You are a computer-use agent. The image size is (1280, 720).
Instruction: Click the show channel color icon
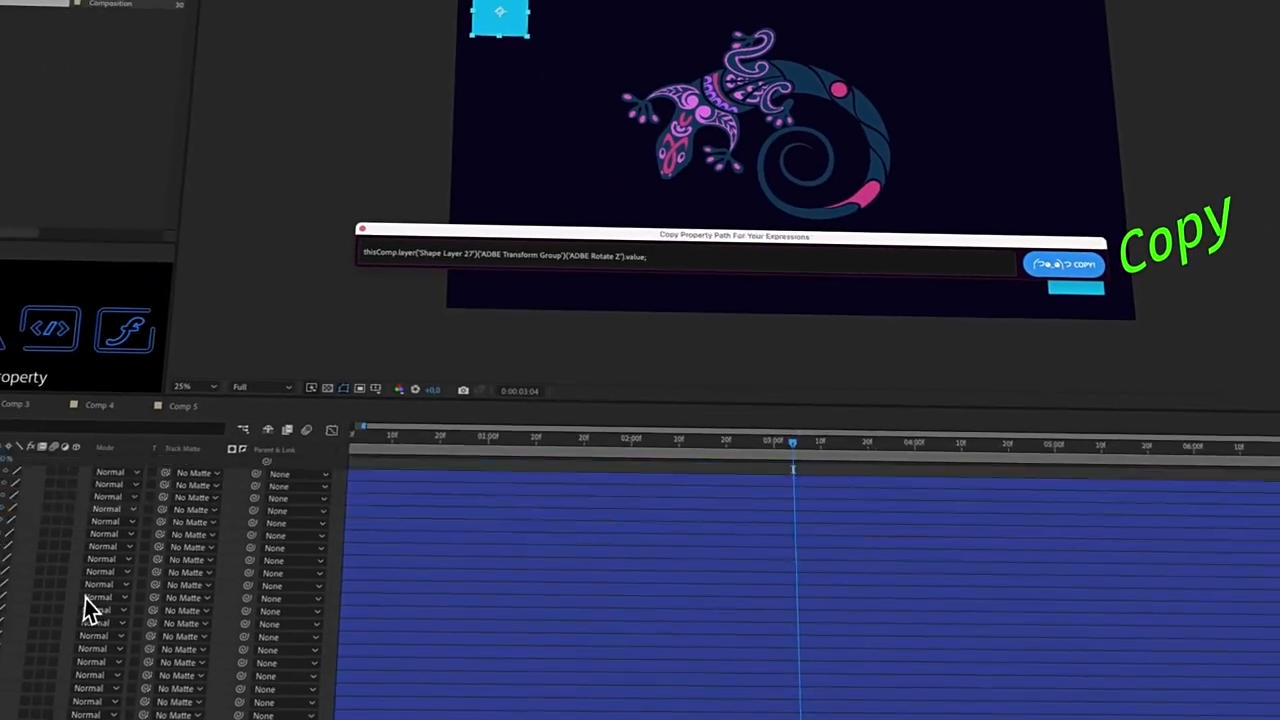[x=399, y=389]
